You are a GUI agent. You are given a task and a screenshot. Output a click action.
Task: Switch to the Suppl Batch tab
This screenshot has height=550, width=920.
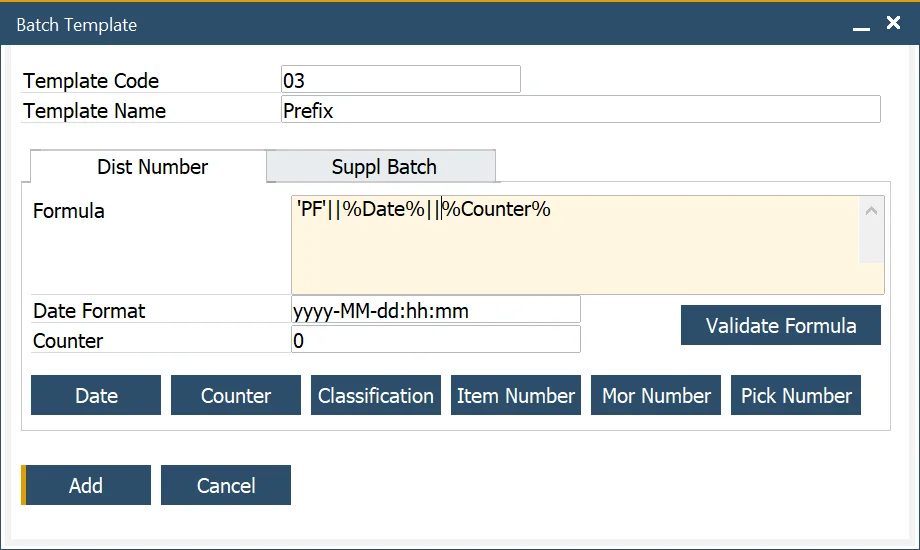click(383, 167)
